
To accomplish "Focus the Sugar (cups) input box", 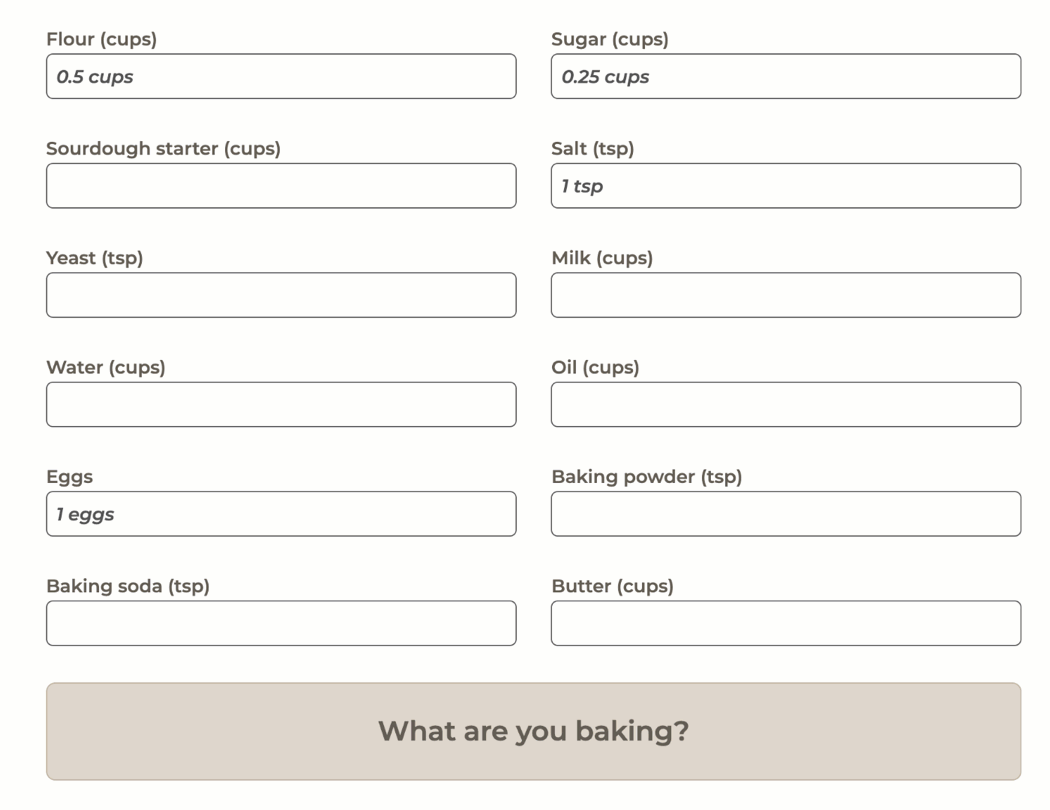I will pos(786,77).
